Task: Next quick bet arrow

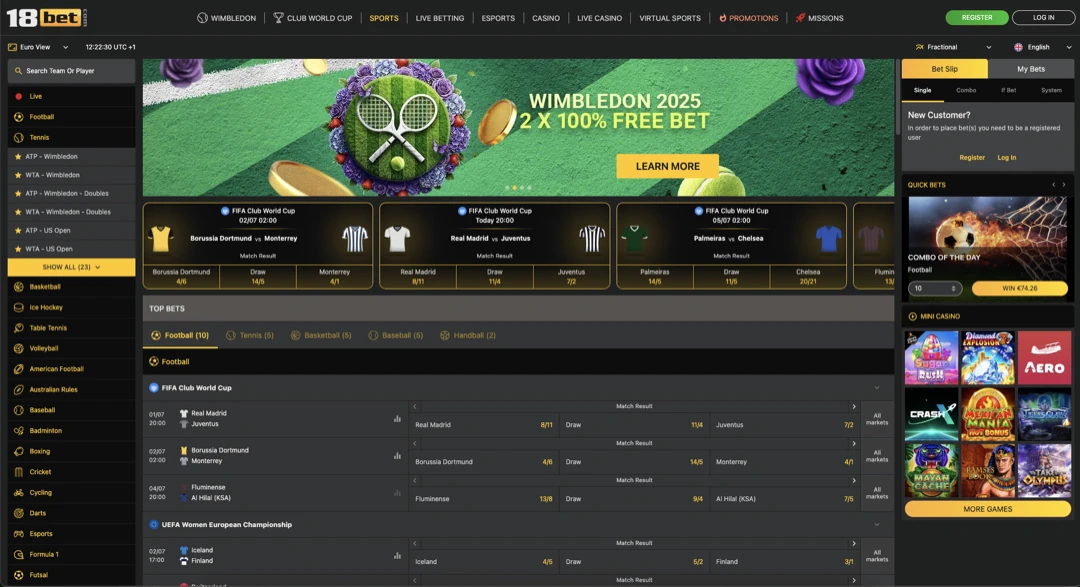Action: click(1064, 185)
